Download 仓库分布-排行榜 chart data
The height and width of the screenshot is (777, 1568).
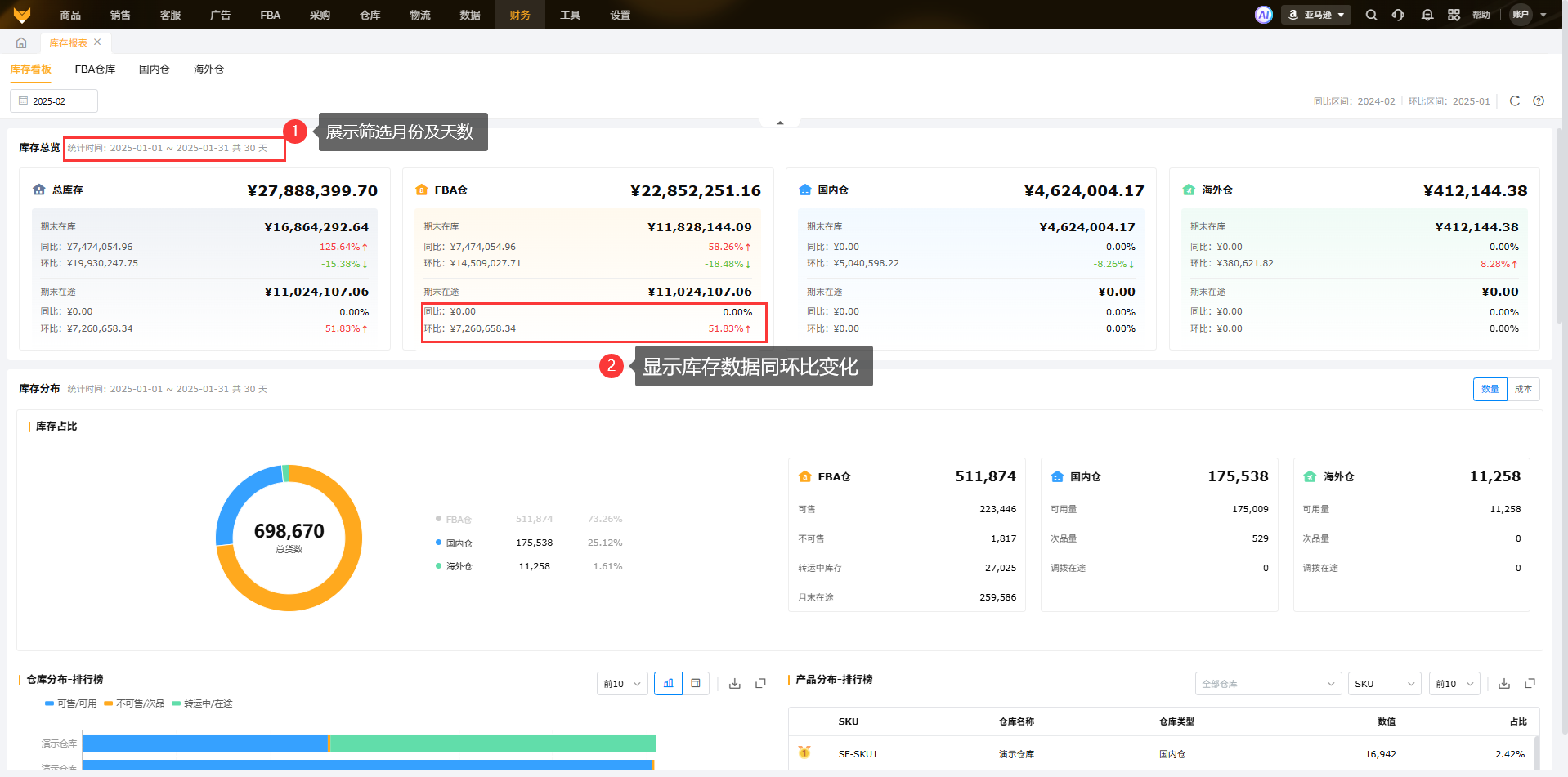pos(734,683)
